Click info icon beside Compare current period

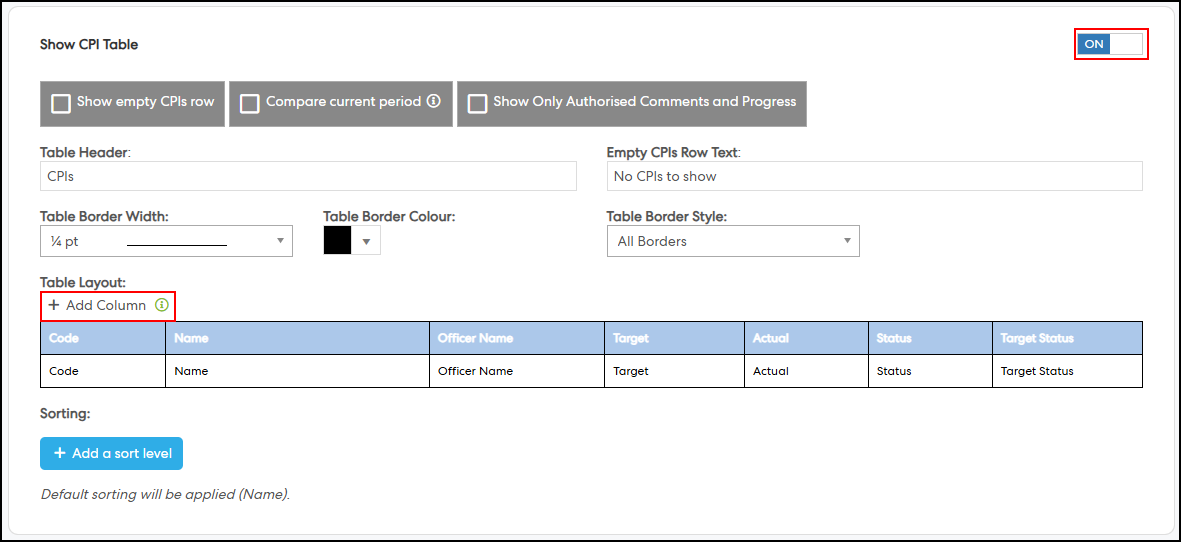tap(434, 101)
